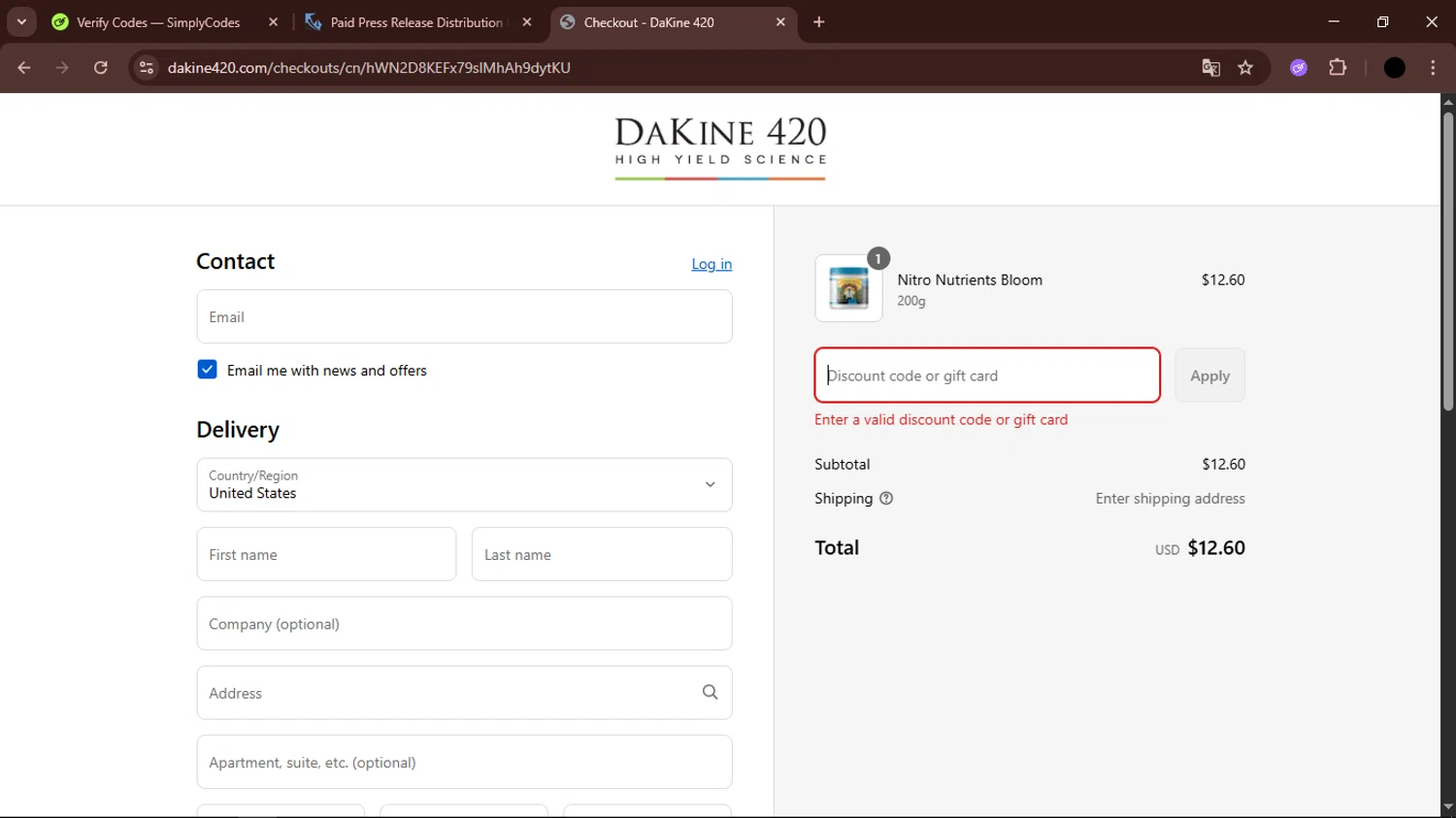The width and height of the screenshot is (1456, 818).
Task: Click the 'Enter a valid discount code' error text
Action: [x=941, y=420]
